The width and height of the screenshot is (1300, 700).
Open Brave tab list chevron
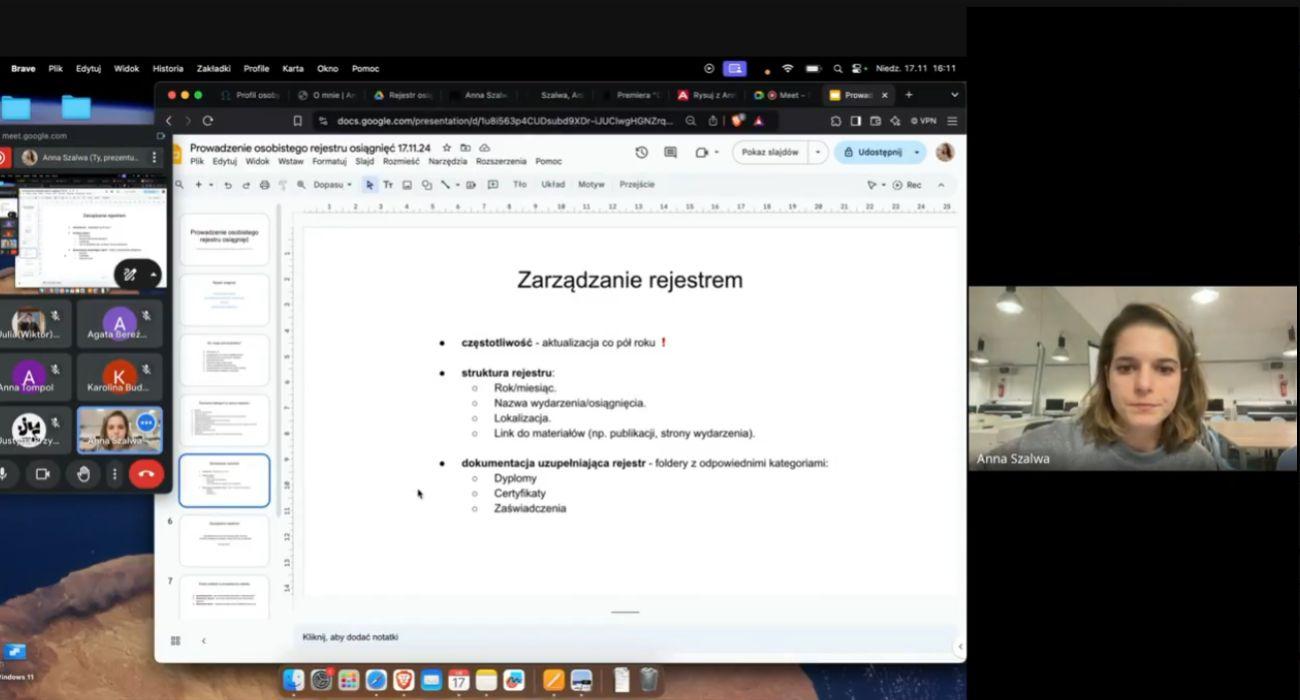pos(954,95)
